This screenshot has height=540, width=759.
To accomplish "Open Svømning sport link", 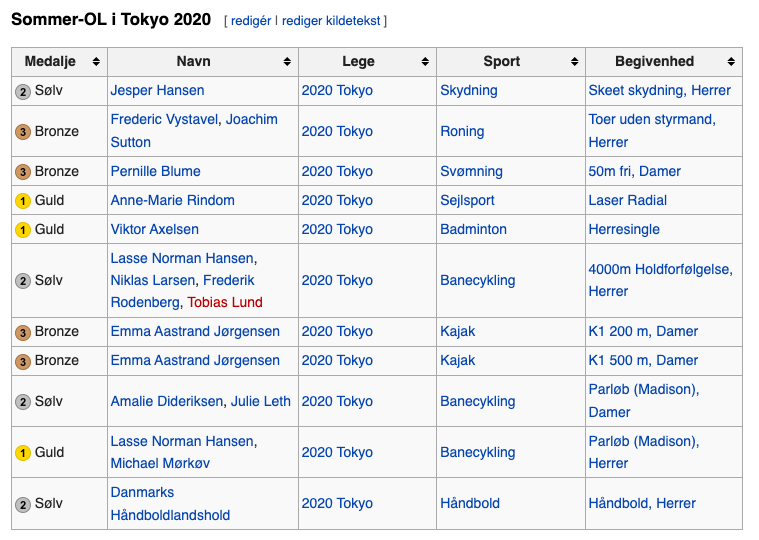I will (x=471, y=171).
